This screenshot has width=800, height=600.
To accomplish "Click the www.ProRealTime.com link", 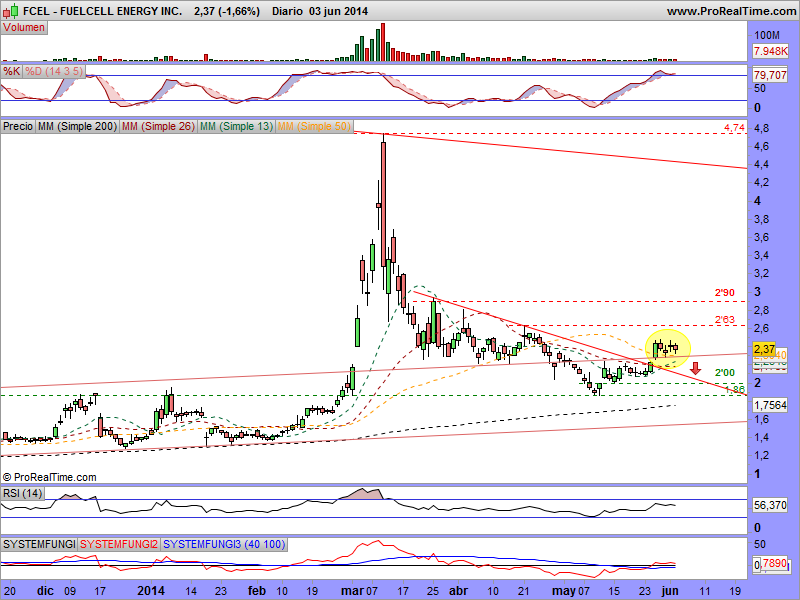I will click(731, 11).
